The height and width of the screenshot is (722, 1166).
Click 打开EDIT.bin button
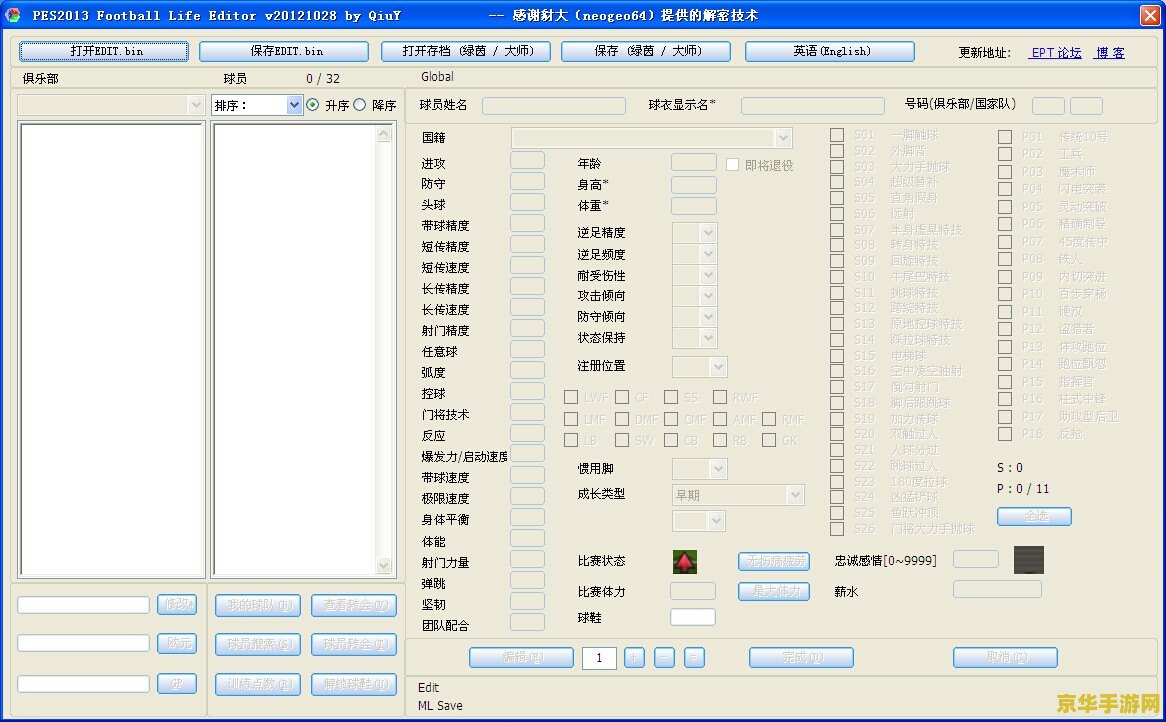[x=104, y=51]
